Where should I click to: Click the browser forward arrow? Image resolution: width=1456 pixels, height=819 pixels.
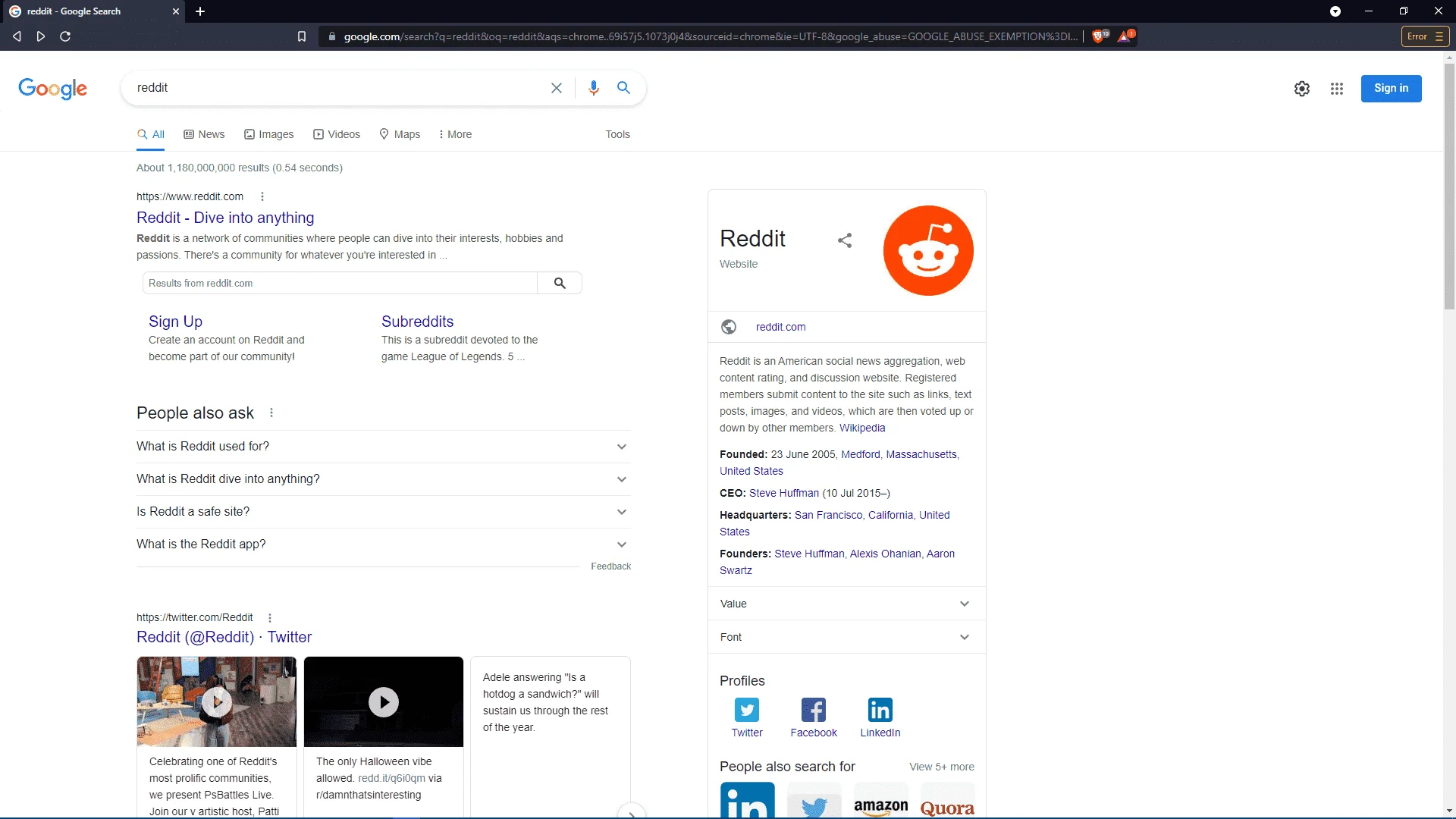(41, 36)
